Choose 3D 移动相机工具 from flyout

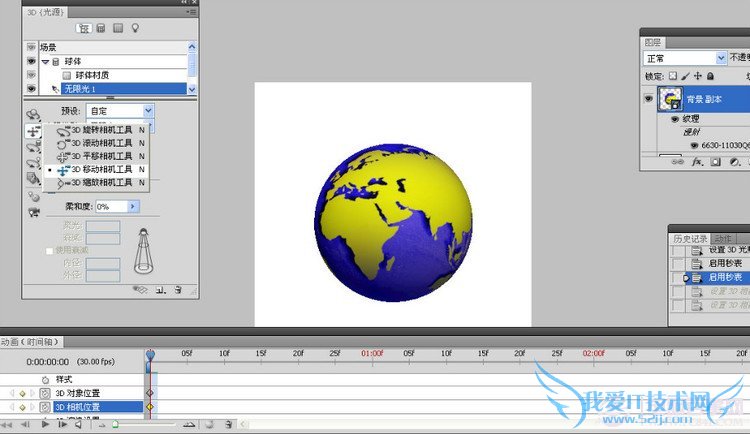click(x=96, y=169)
